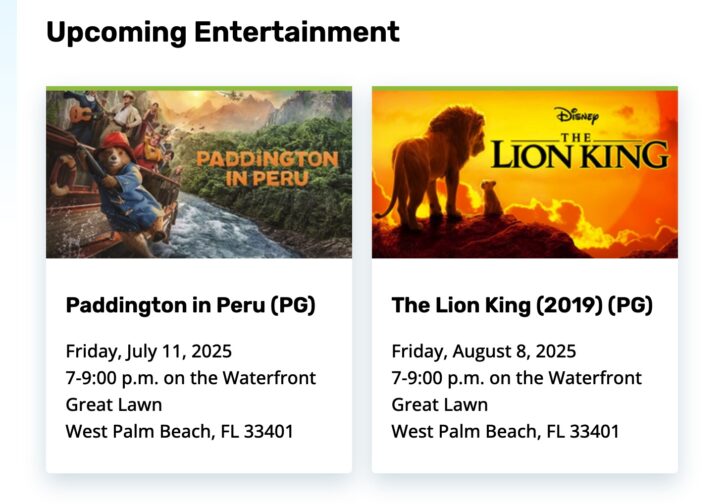The width and height of the screenshot is (728, 504).
Task: Click West Palm Beach address under Lion King card
Action: pyautogui.click(x=505, y=432)
